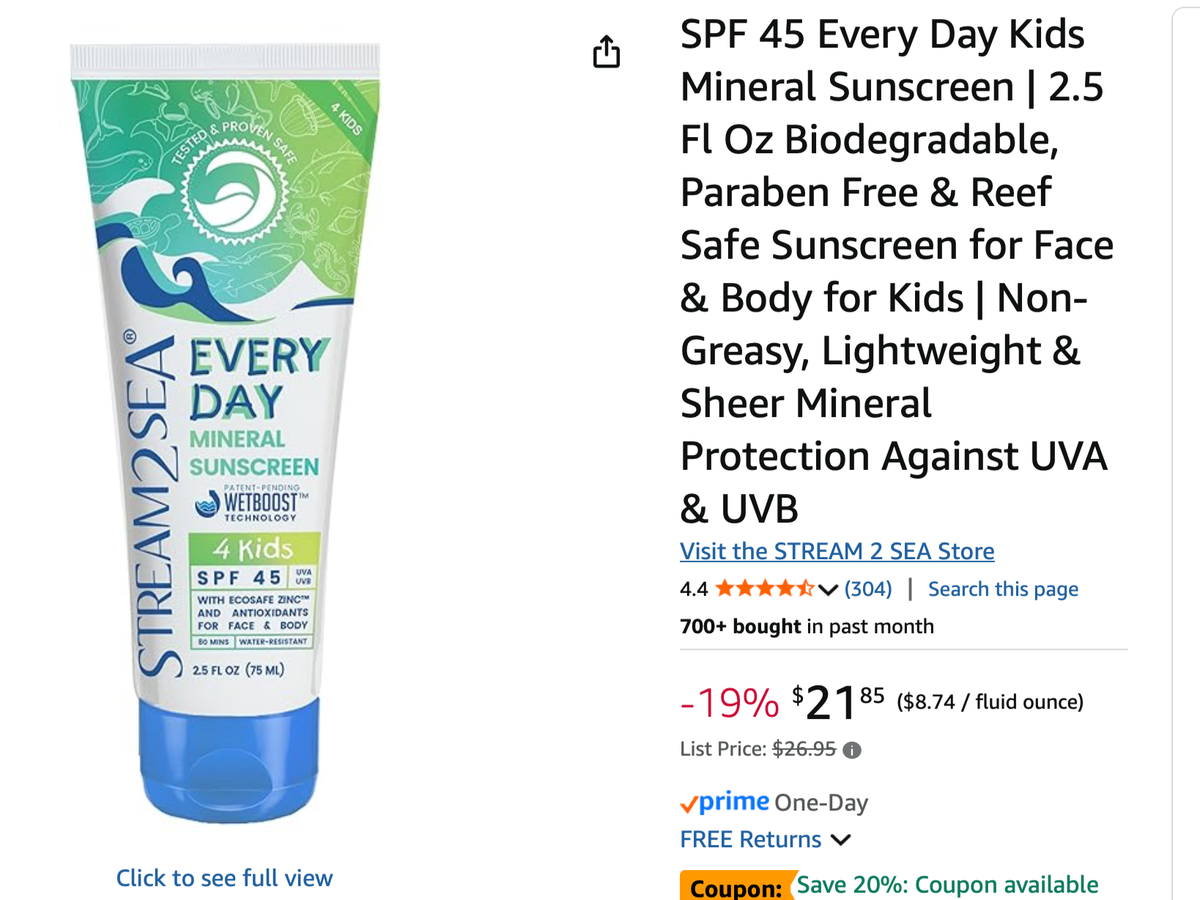Open the 304 customer reviews link
1200x900 pixels.
click(868, 589)
